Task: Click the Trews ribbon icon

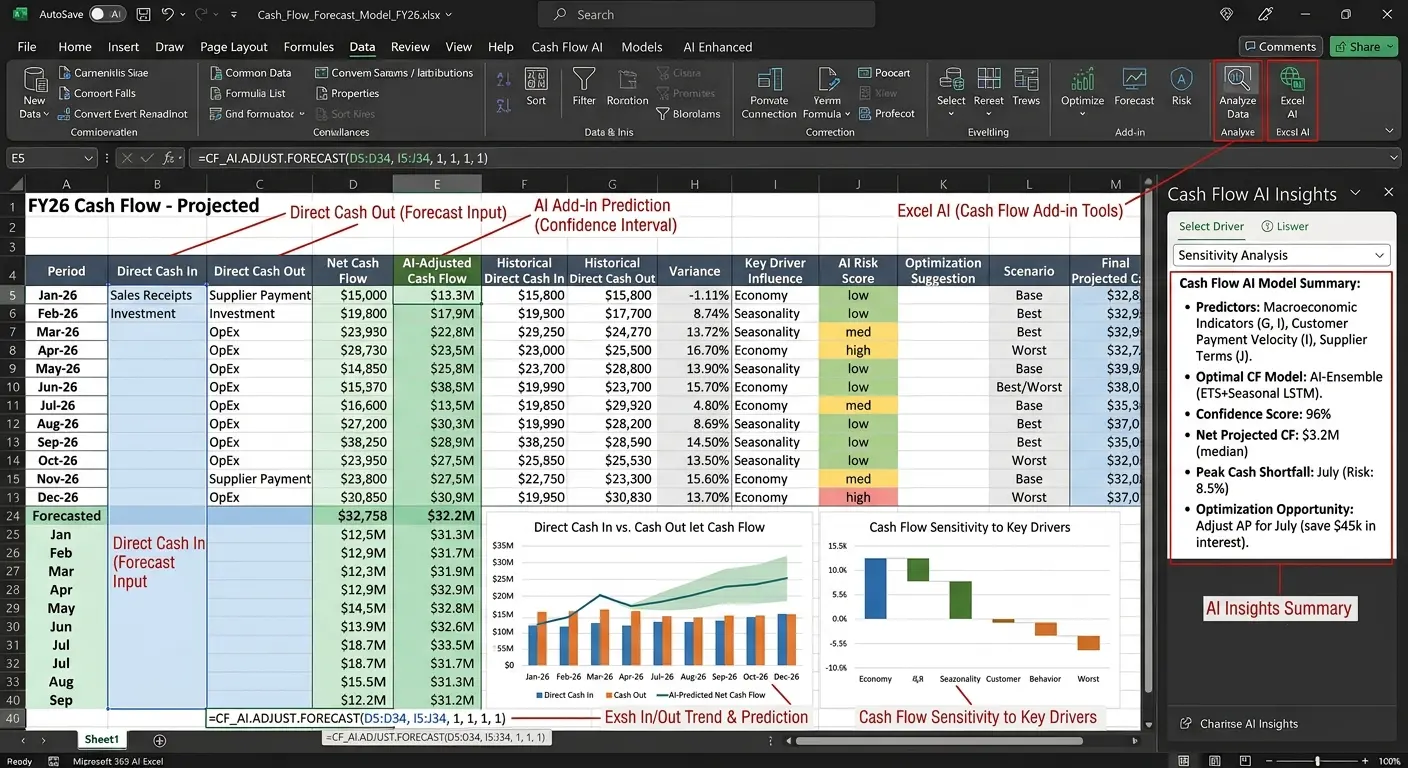Action: tap(1026, 86)
